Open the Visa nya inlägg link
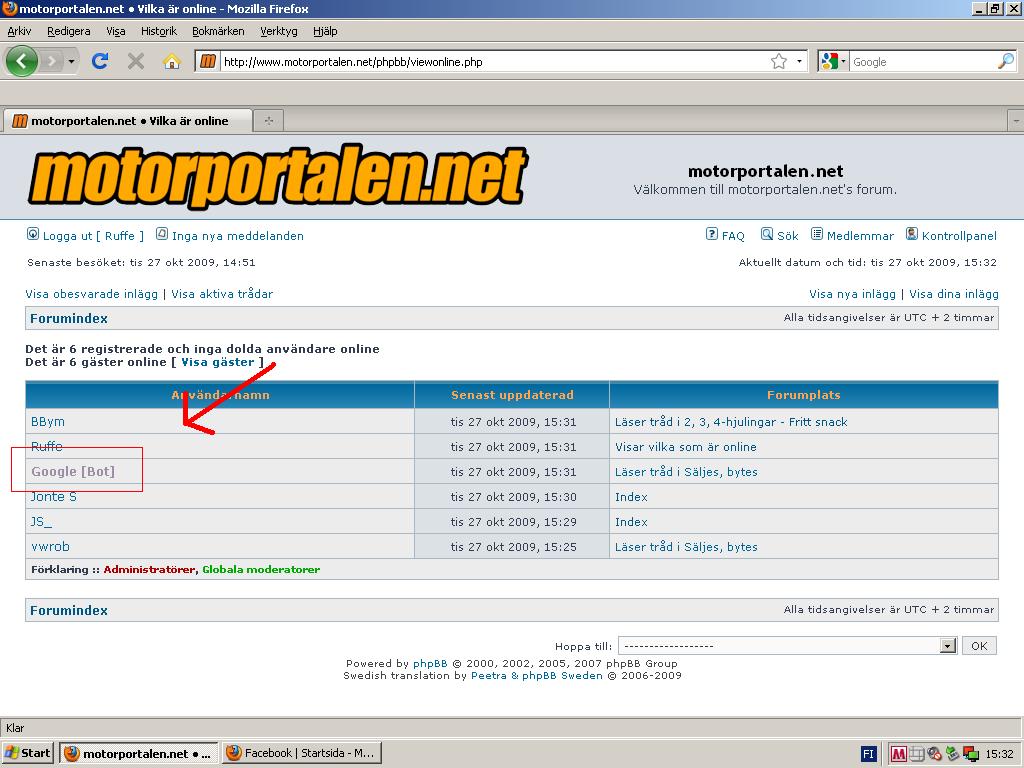Viewport: 1024px width, 768px height. pyautogui.click(x=852, y=294)
